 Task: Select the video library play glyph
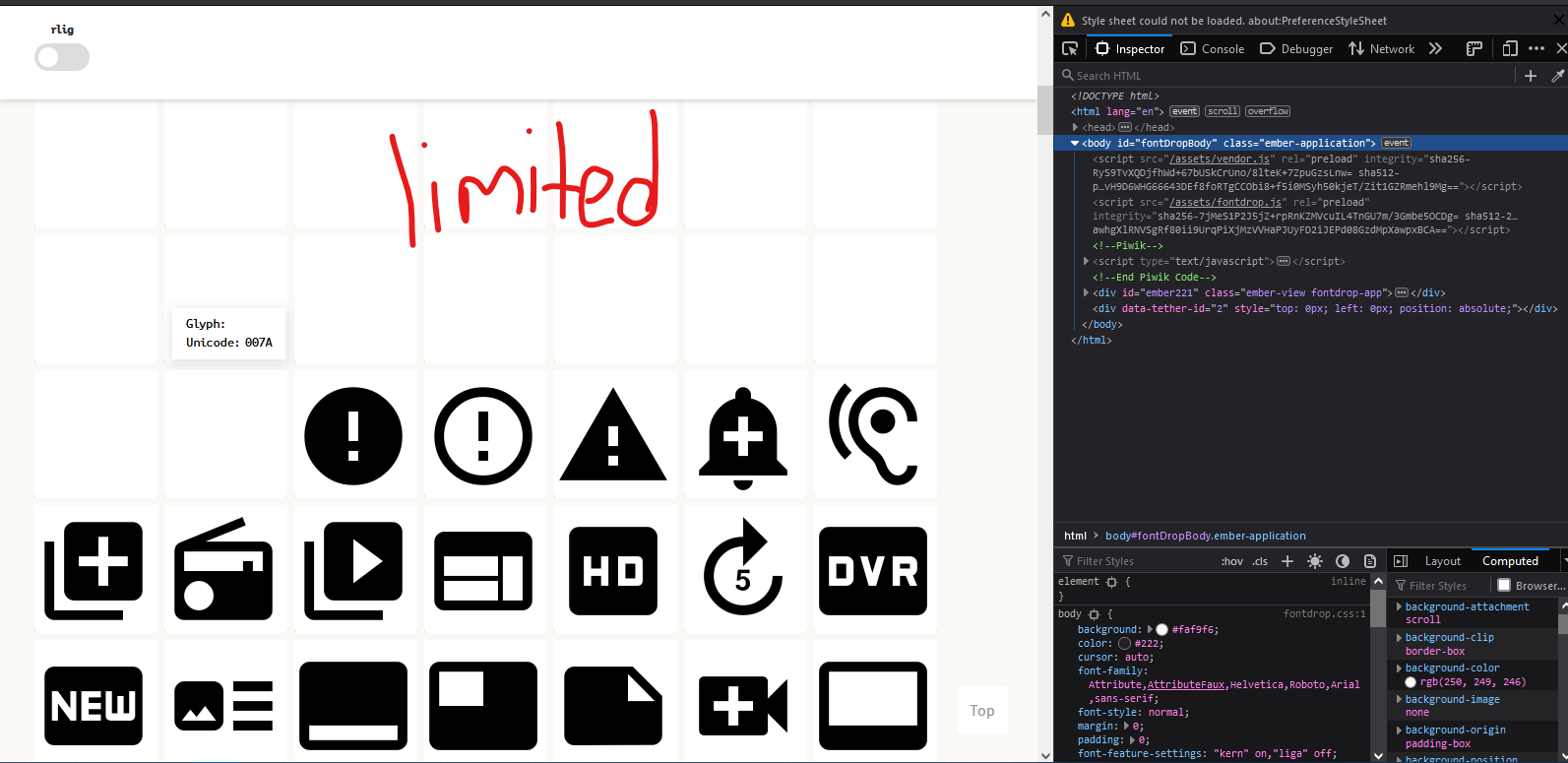(353, 571)
